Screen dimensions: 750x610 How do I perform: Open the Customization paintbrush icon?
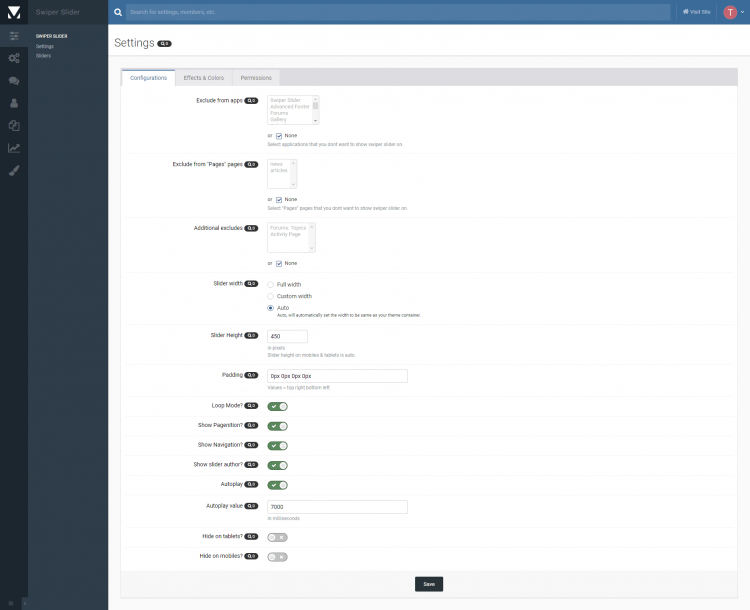tap(14, 171)
